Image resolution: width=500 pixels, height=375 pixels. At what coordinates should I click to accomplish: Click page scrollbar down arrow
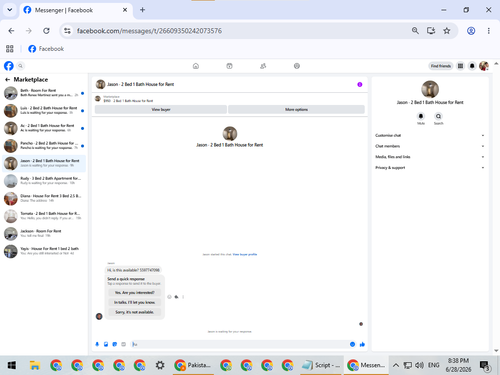[496, 350]
